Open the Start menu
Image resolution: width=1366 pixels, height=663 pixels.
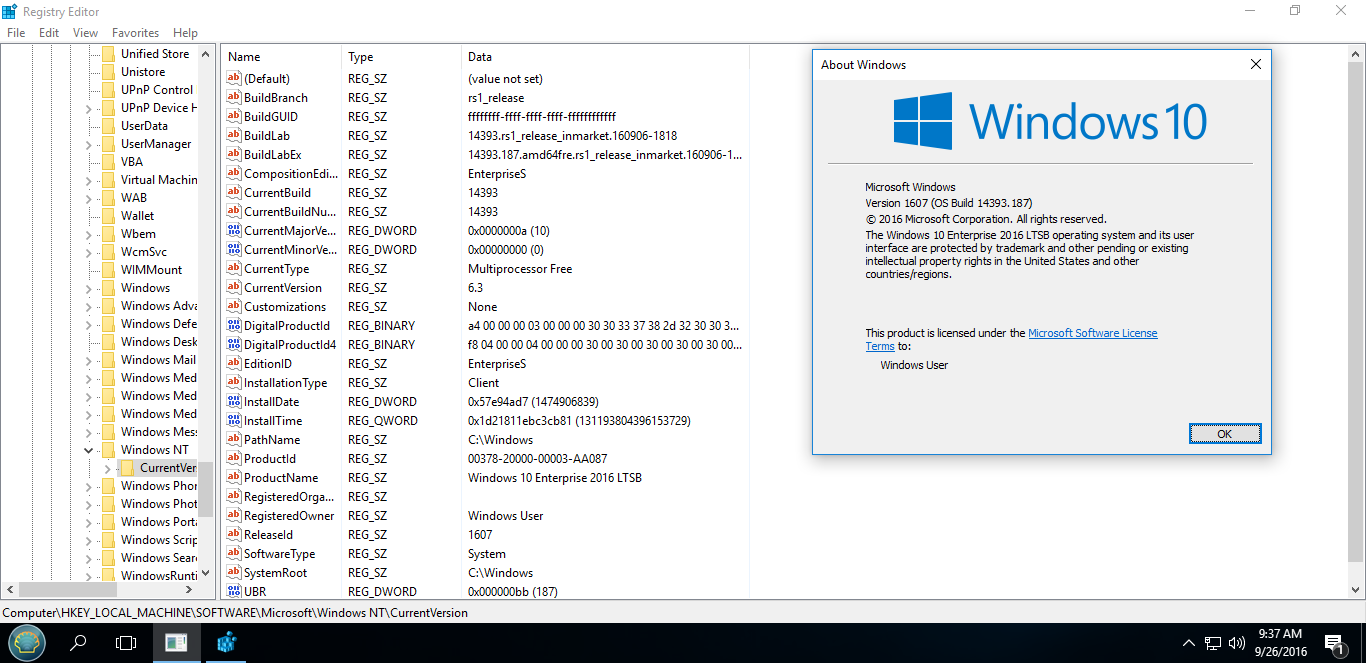tap(27, 643)
